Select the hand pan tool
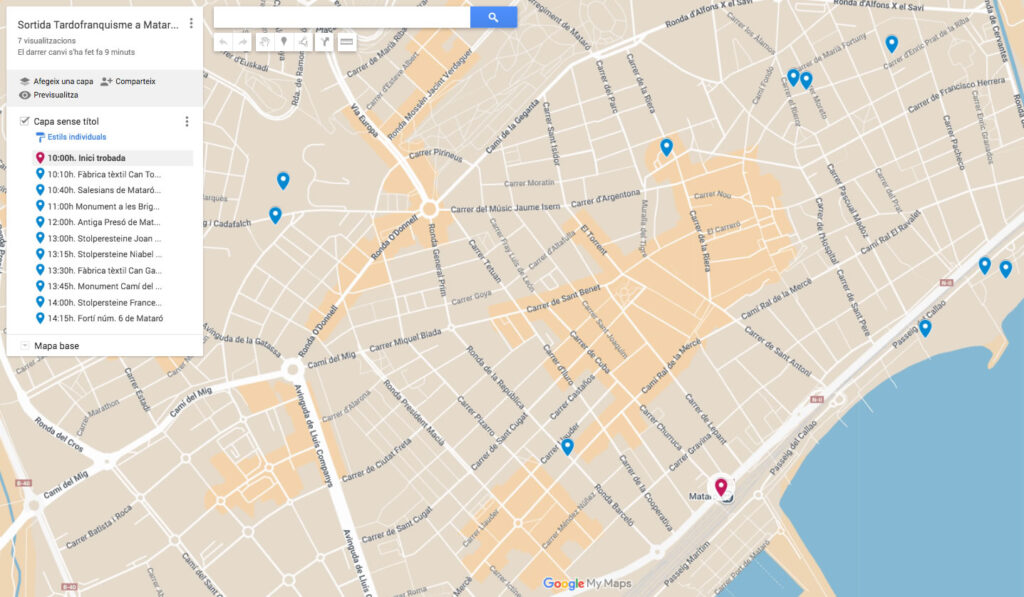Screen dimensions: 1024x597 pyautogui.click(x=264, y=42)
